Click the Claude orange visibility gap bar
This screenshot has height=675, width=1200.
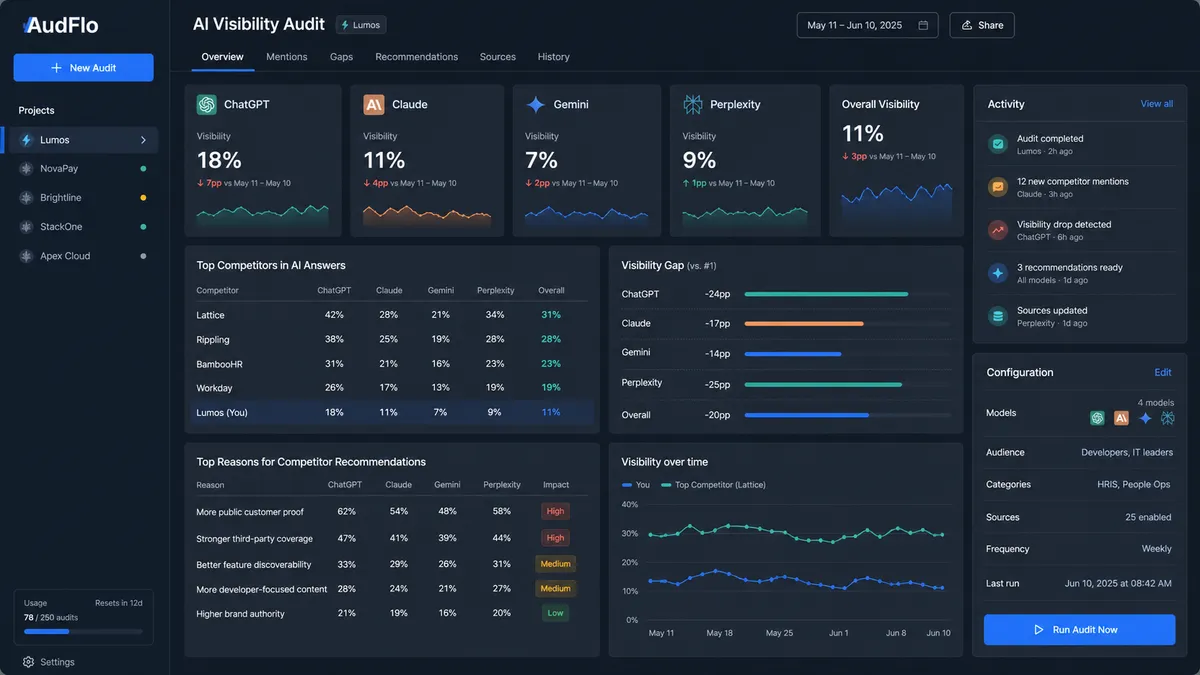coord(804,323)
